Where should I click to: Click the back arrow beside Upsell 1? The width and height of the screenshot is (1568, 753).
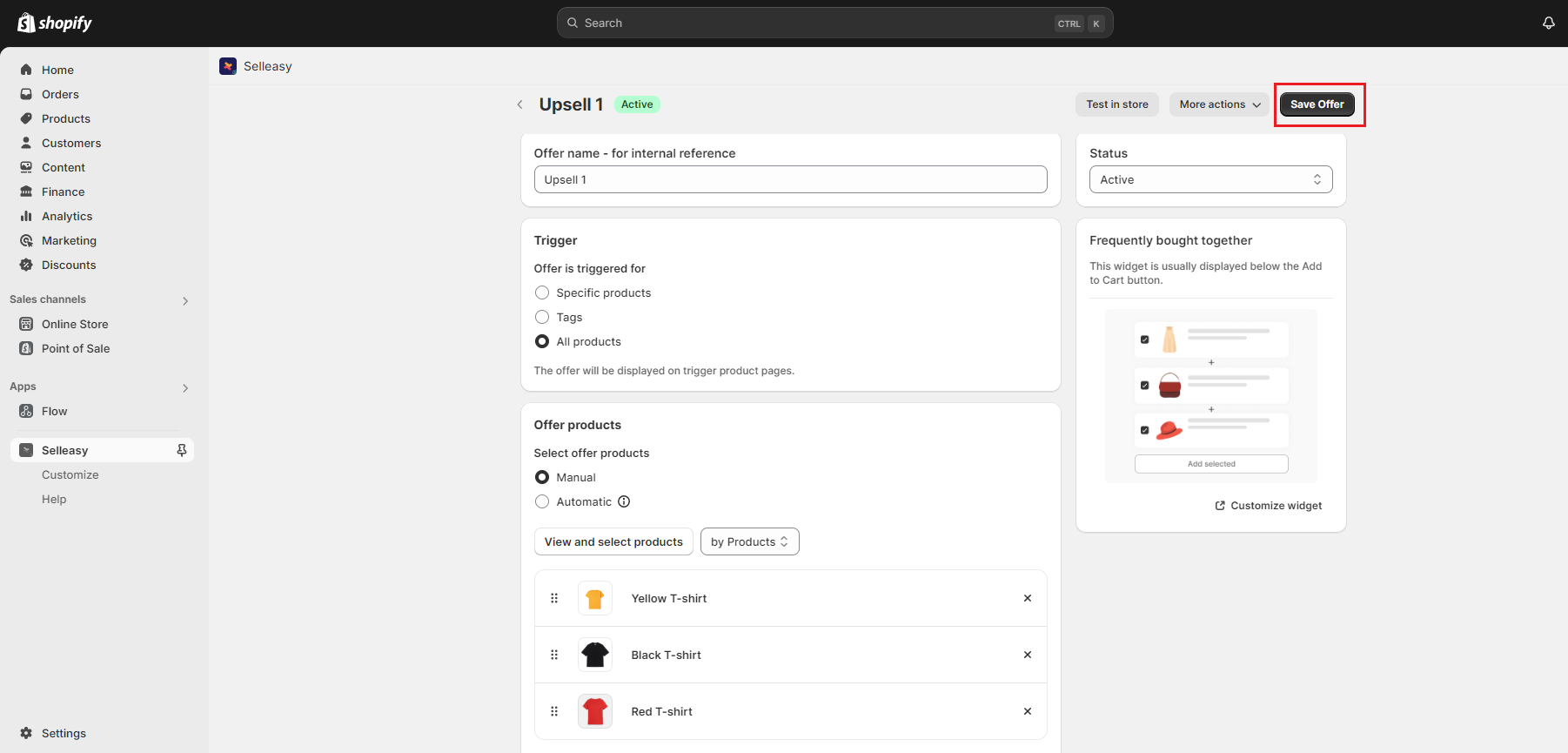520,104
